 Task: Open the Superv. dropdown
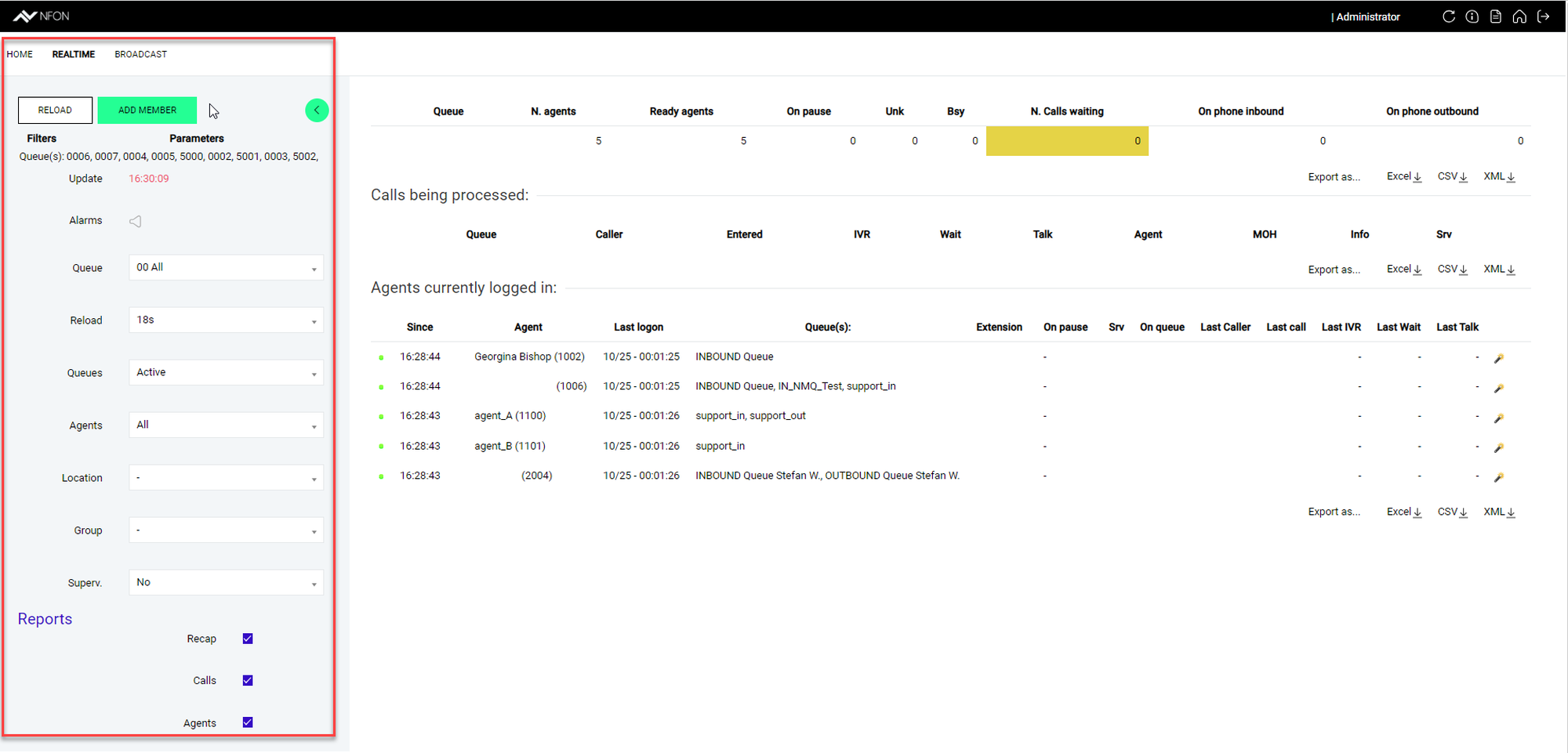point(226,583)
